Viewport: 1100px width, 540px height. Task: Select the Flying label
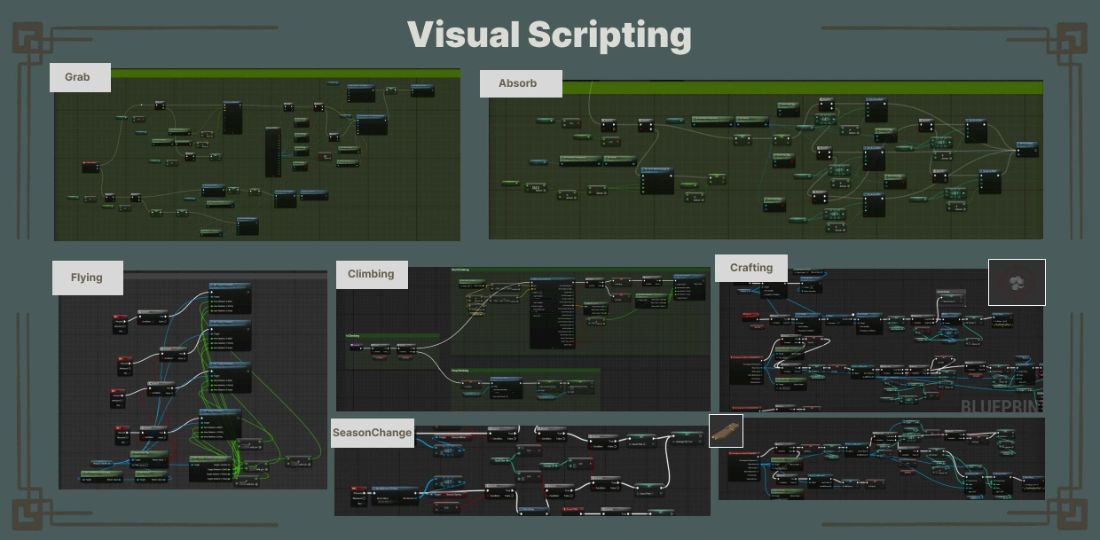pos(88,278)
